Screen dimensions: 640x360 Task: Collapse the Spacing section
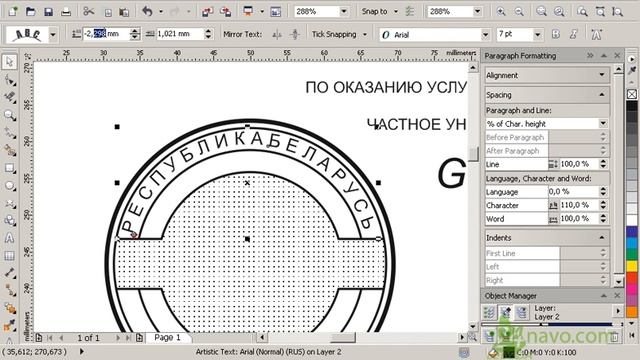point(602,95)
